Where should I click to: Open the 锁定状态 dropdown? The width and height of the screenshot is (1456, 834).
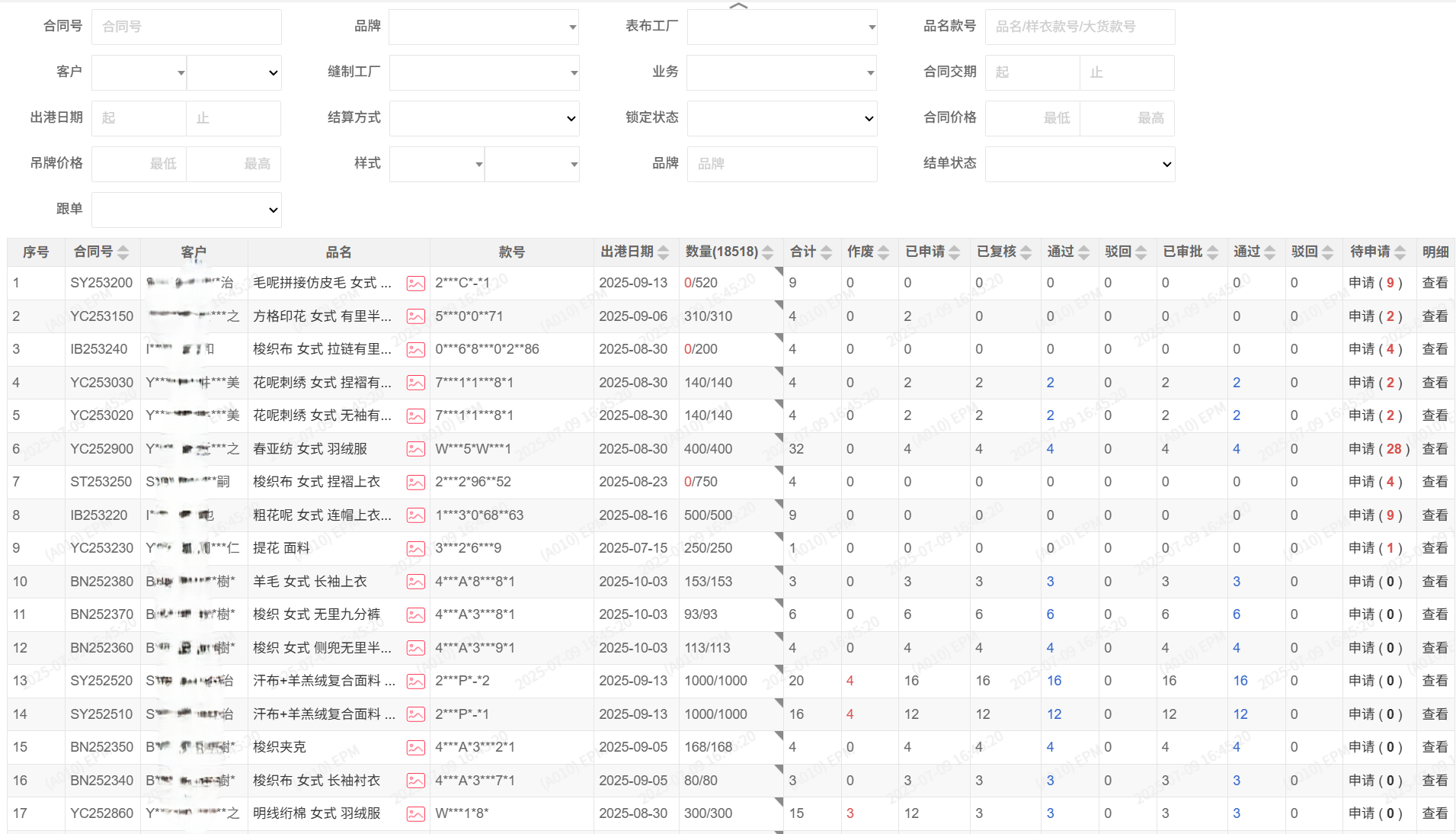[782, 118]
